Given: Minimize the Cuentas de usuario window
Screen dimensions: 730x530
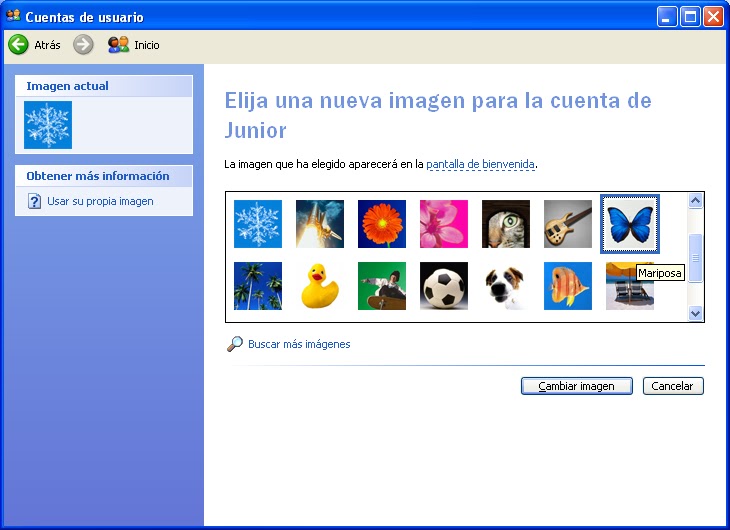Looking at the screenshot, I should coord(667,17).
